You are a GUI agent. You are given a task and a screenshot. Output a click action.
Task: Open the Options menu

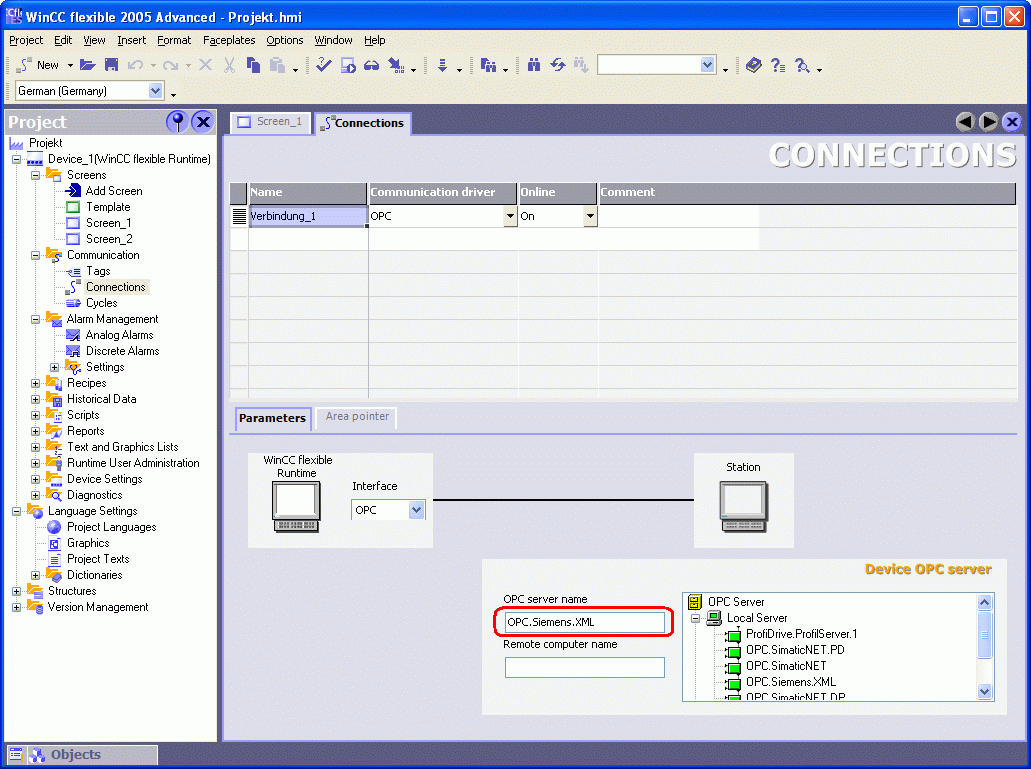[x=285, y=40]
